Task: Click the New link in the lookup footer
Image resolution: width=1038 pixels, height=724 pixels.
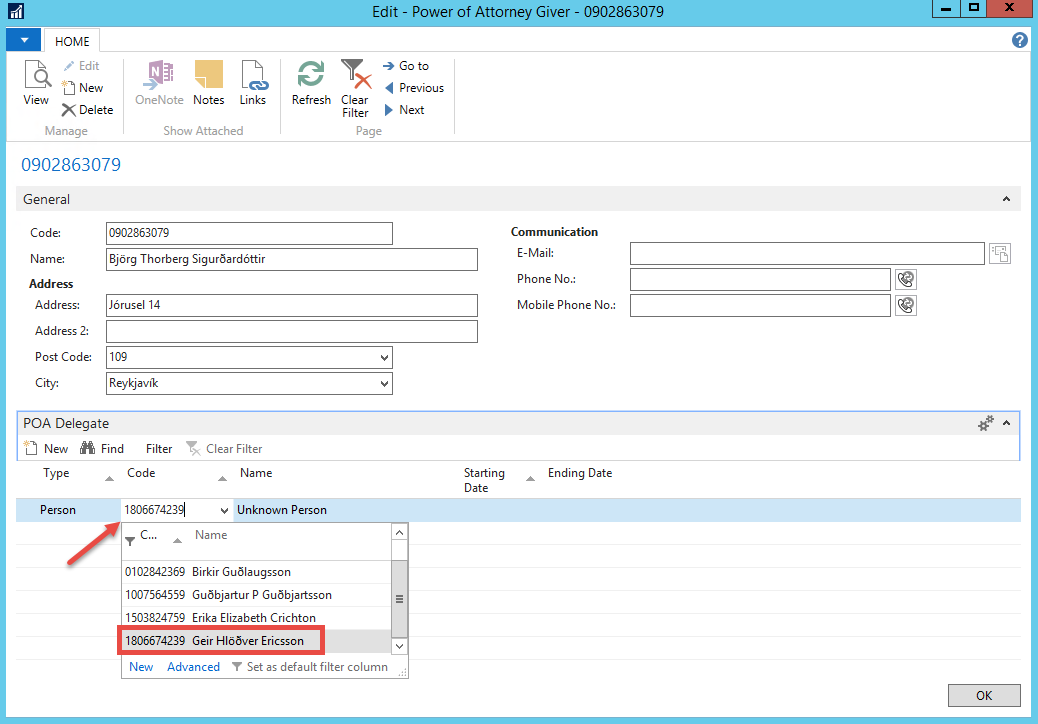Action: [x=141, y=667]
